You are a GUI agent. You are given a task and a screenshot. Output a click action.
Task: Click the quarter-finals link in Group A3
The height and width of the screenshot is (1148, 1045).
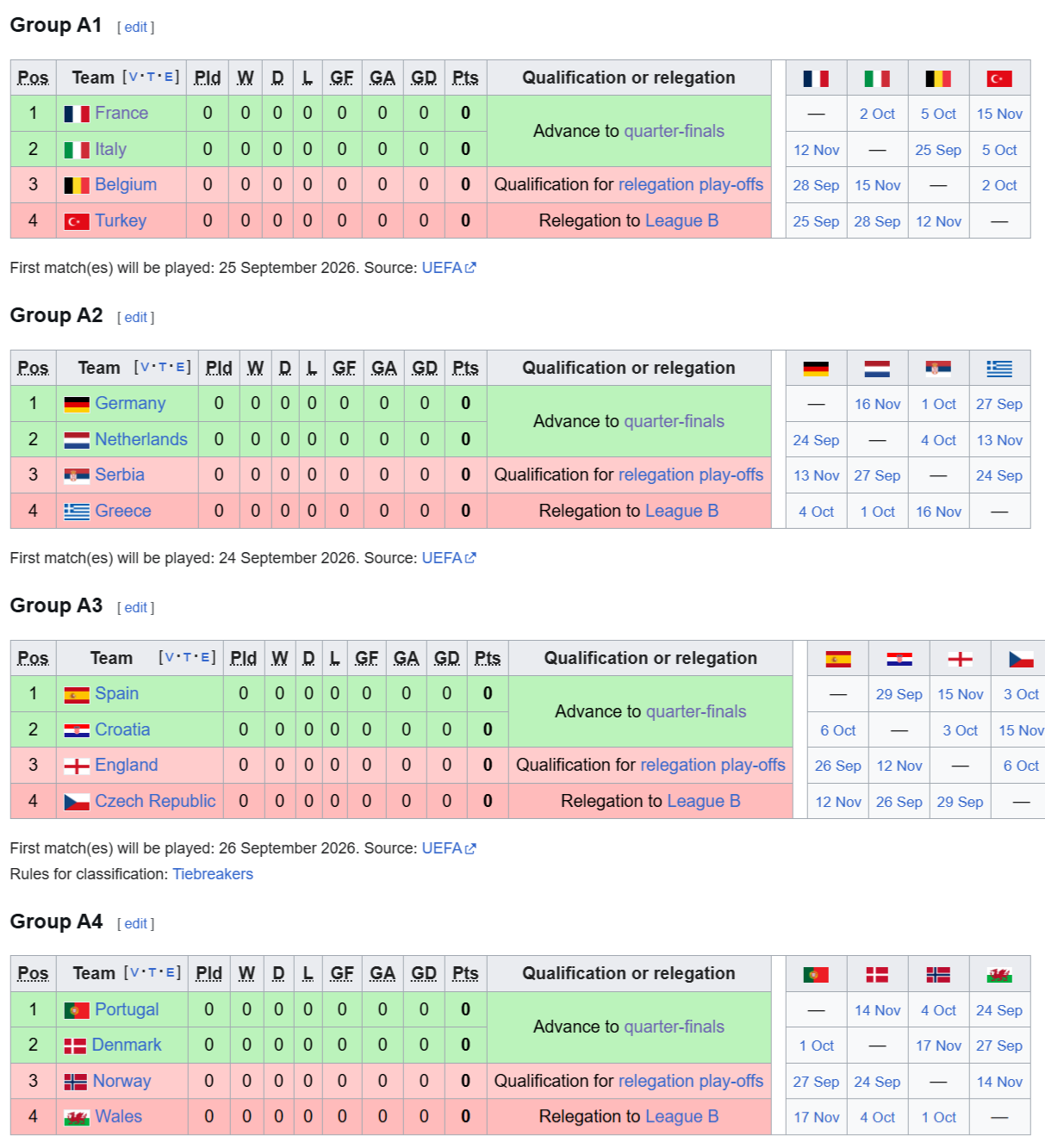(696, 711)
